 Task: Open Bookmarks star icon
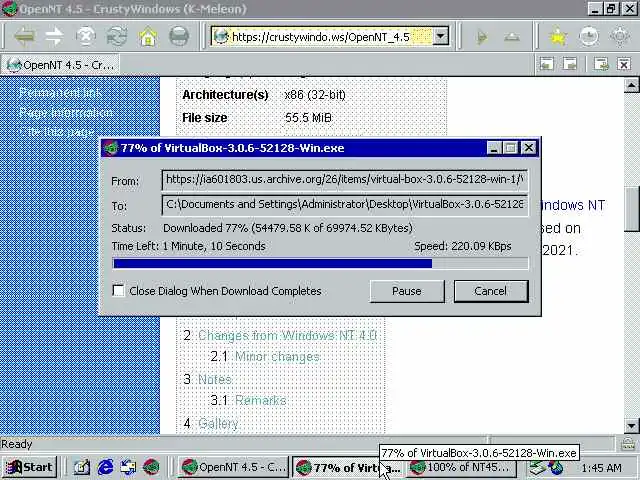(x=558, y=37)
